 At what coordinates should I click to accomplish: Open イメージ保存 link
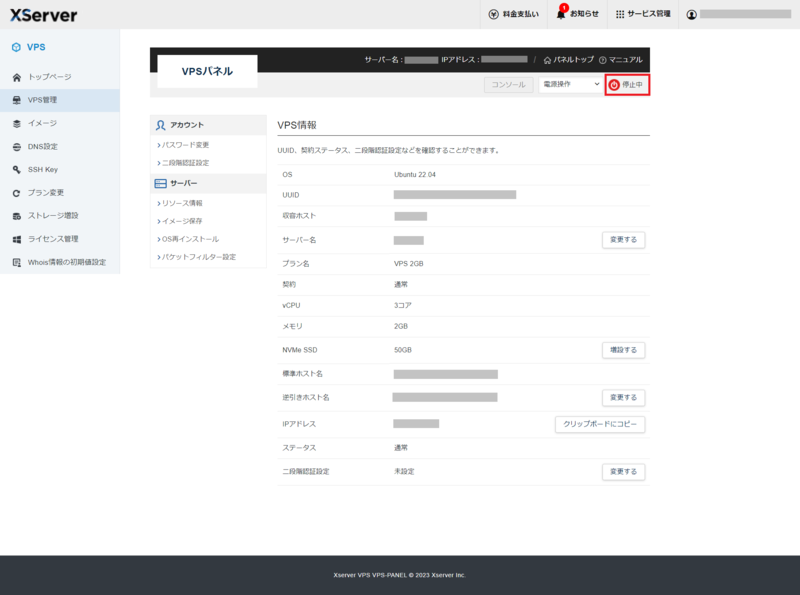[180, 221]
